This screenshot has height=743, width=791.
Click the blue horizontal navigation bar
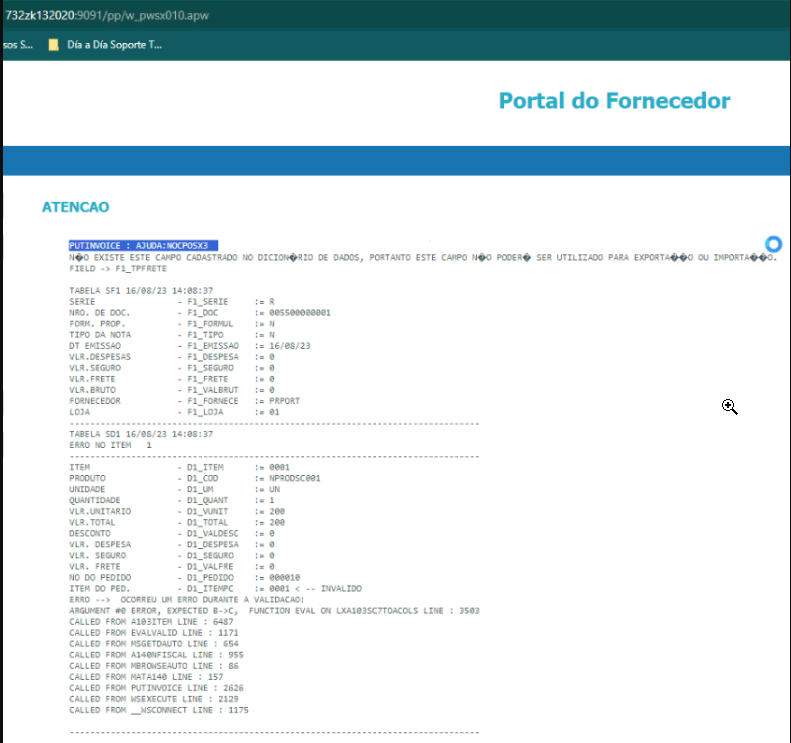[395, 159]
